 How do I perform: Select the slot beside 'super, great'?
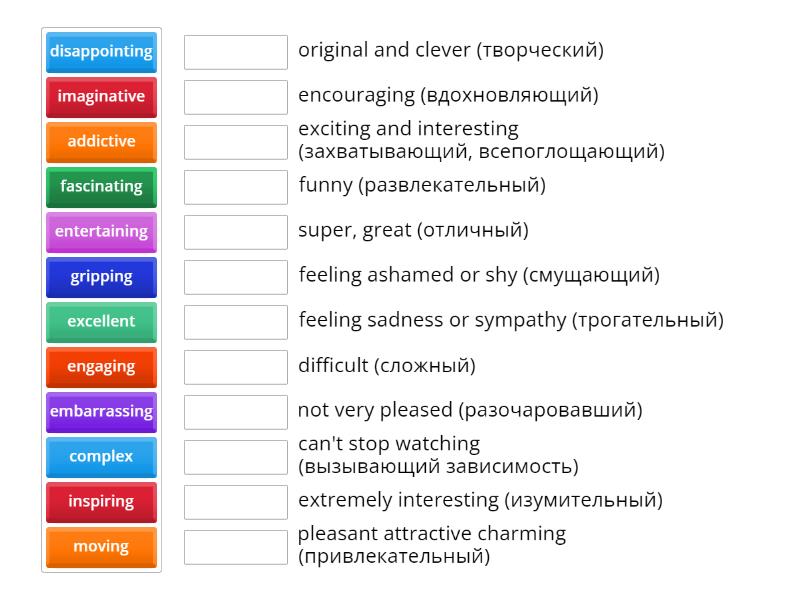pos(236,232)
